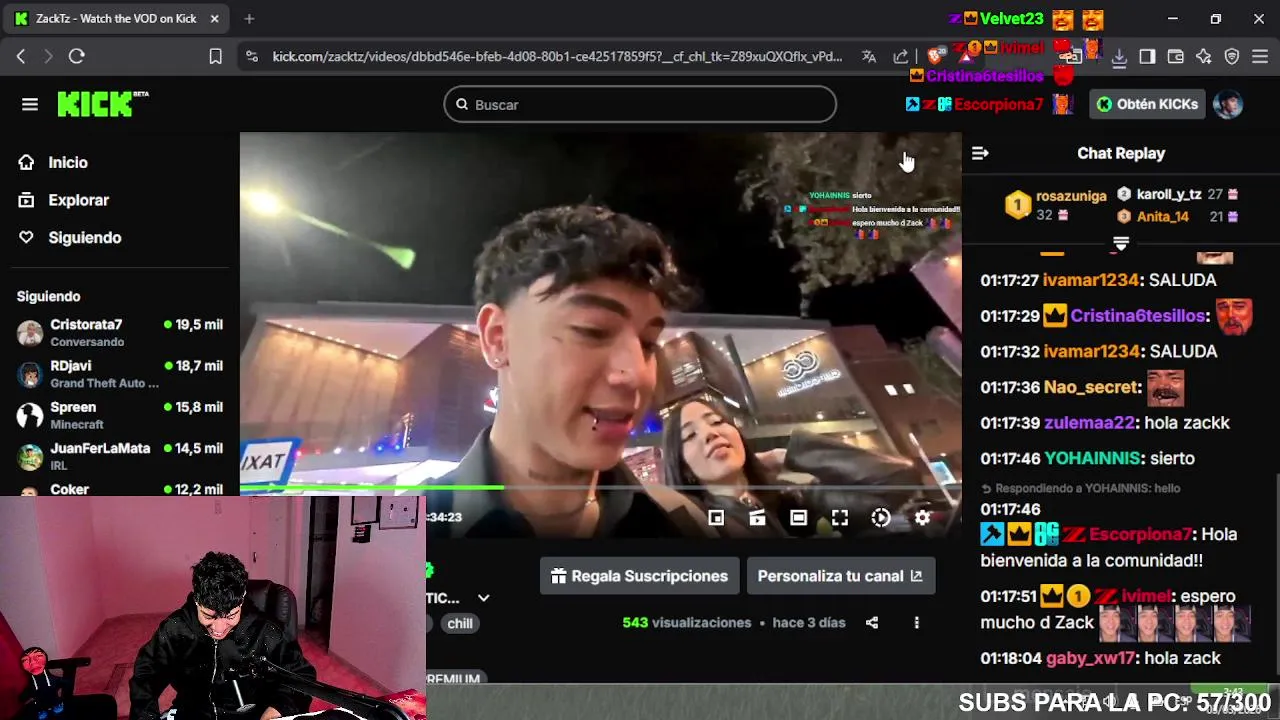View site information icon in address bar

[252, 56]
